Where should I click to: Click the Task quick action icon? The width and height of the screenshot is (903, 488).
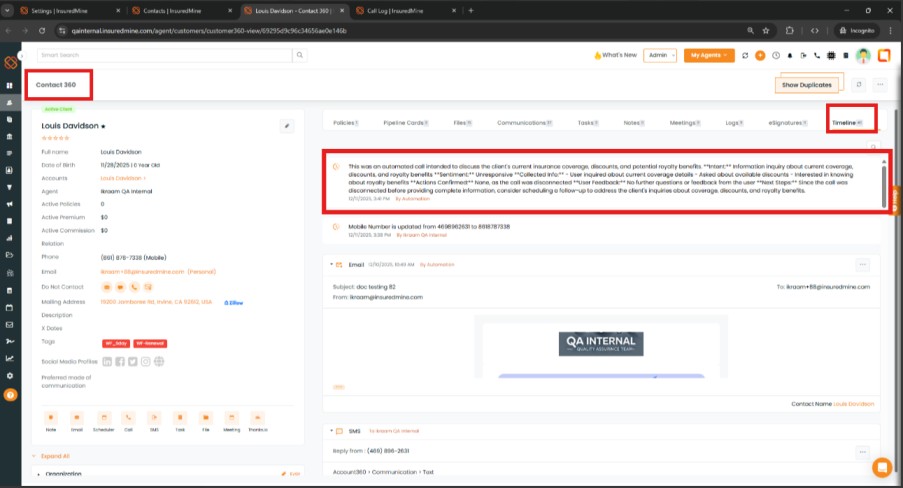point(180,416)
